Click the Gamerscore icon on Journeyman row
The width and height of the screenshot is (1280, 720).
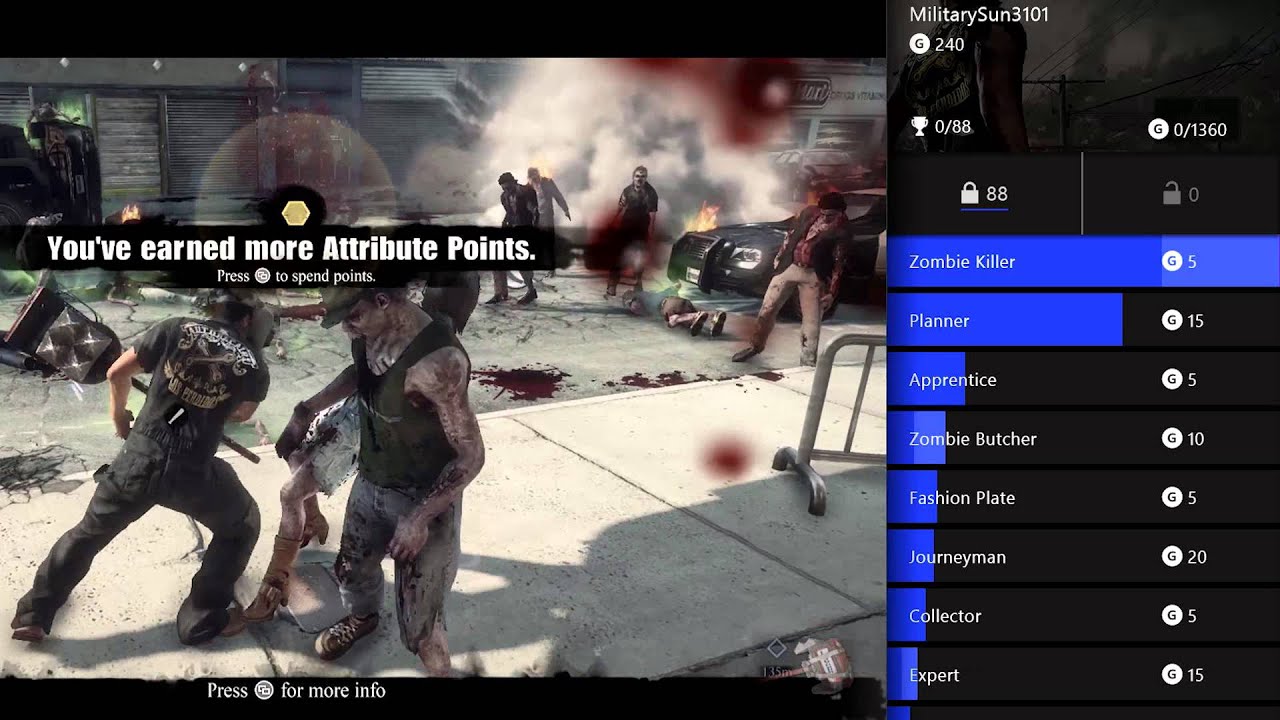(1172, 557)
